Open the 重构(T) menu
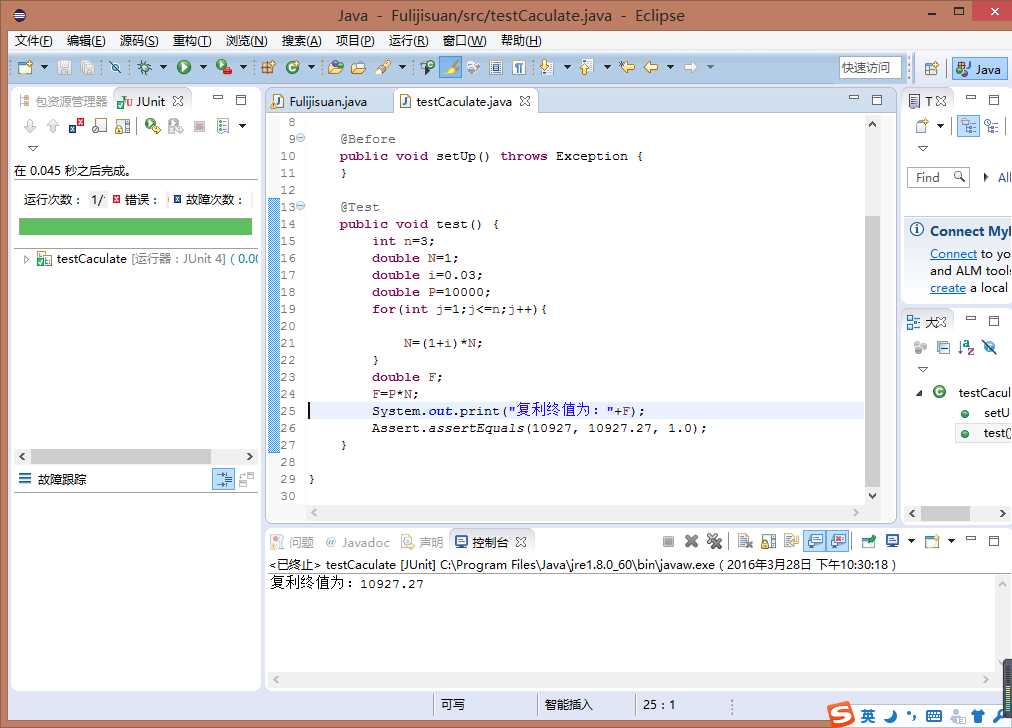Viewport: 1012px width, 728px height. point(192,41)
